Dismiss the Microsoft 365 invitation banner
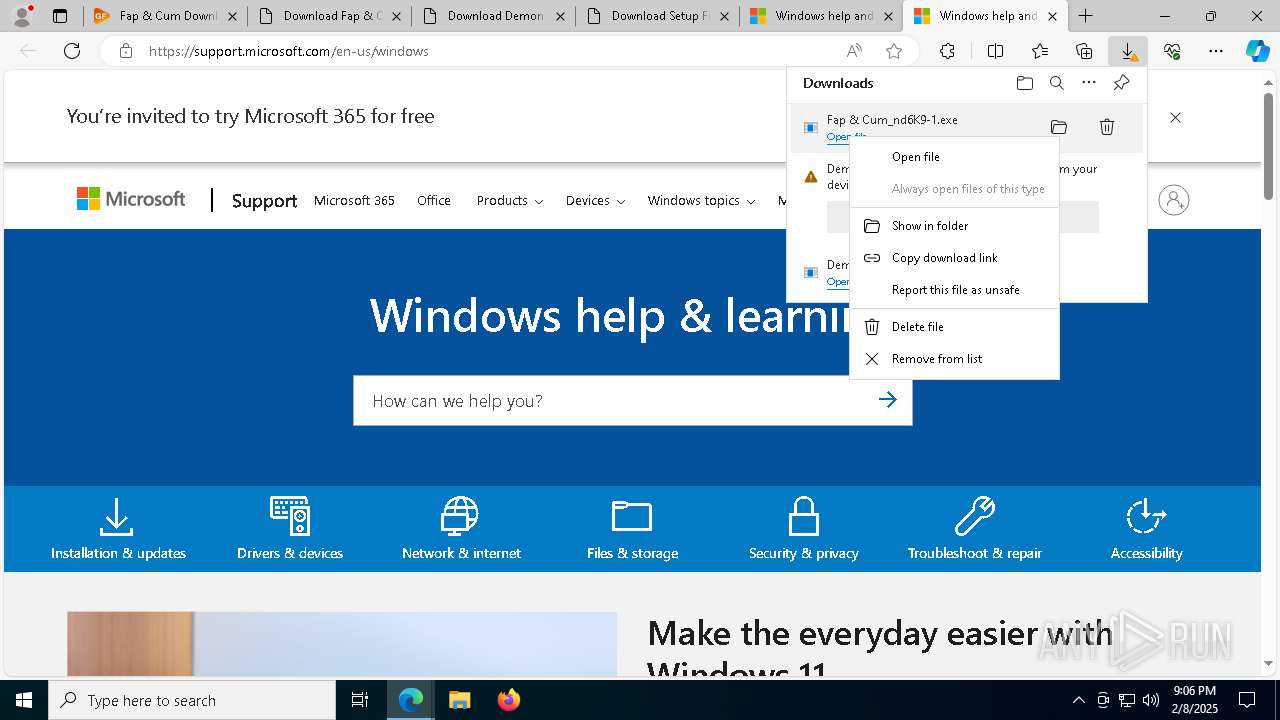This screenshot has width=1280, height=720. tap(1175, 117)
